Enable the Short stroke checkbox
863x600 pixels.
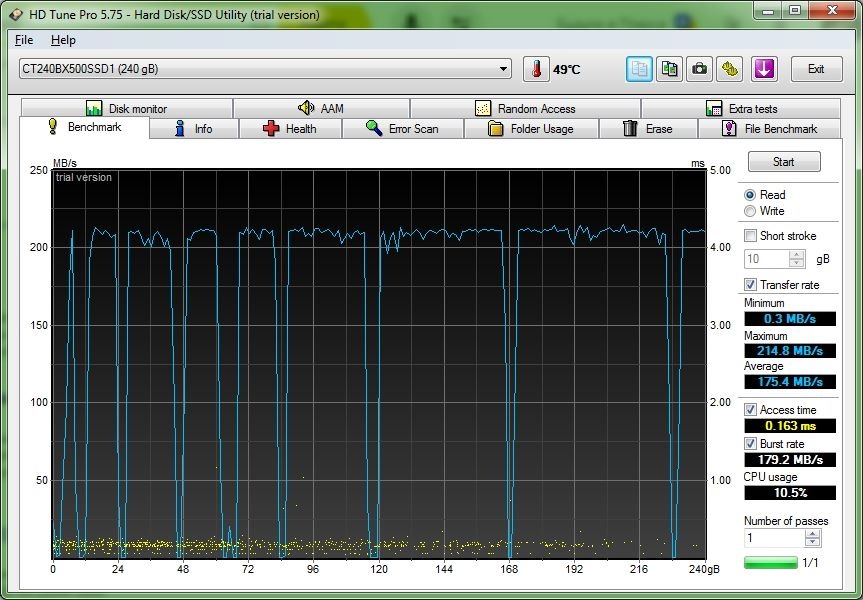pos(751,236)
